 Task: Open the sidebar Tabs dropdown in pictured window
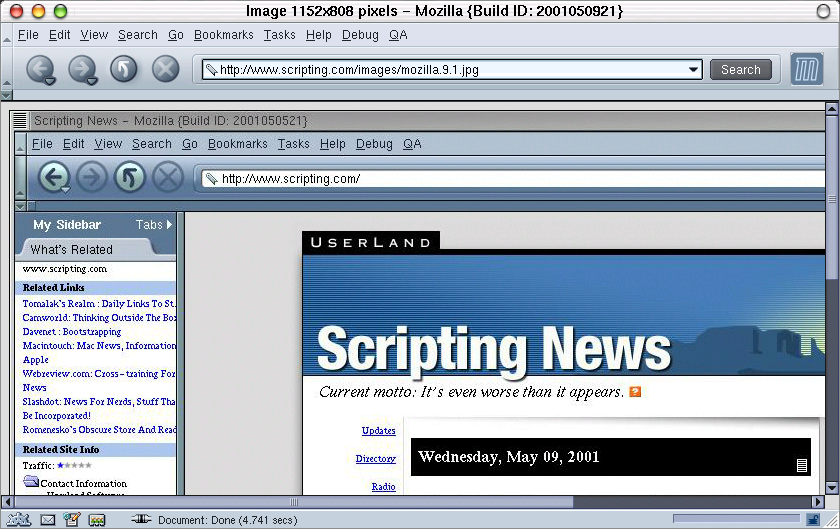point(154,225)
